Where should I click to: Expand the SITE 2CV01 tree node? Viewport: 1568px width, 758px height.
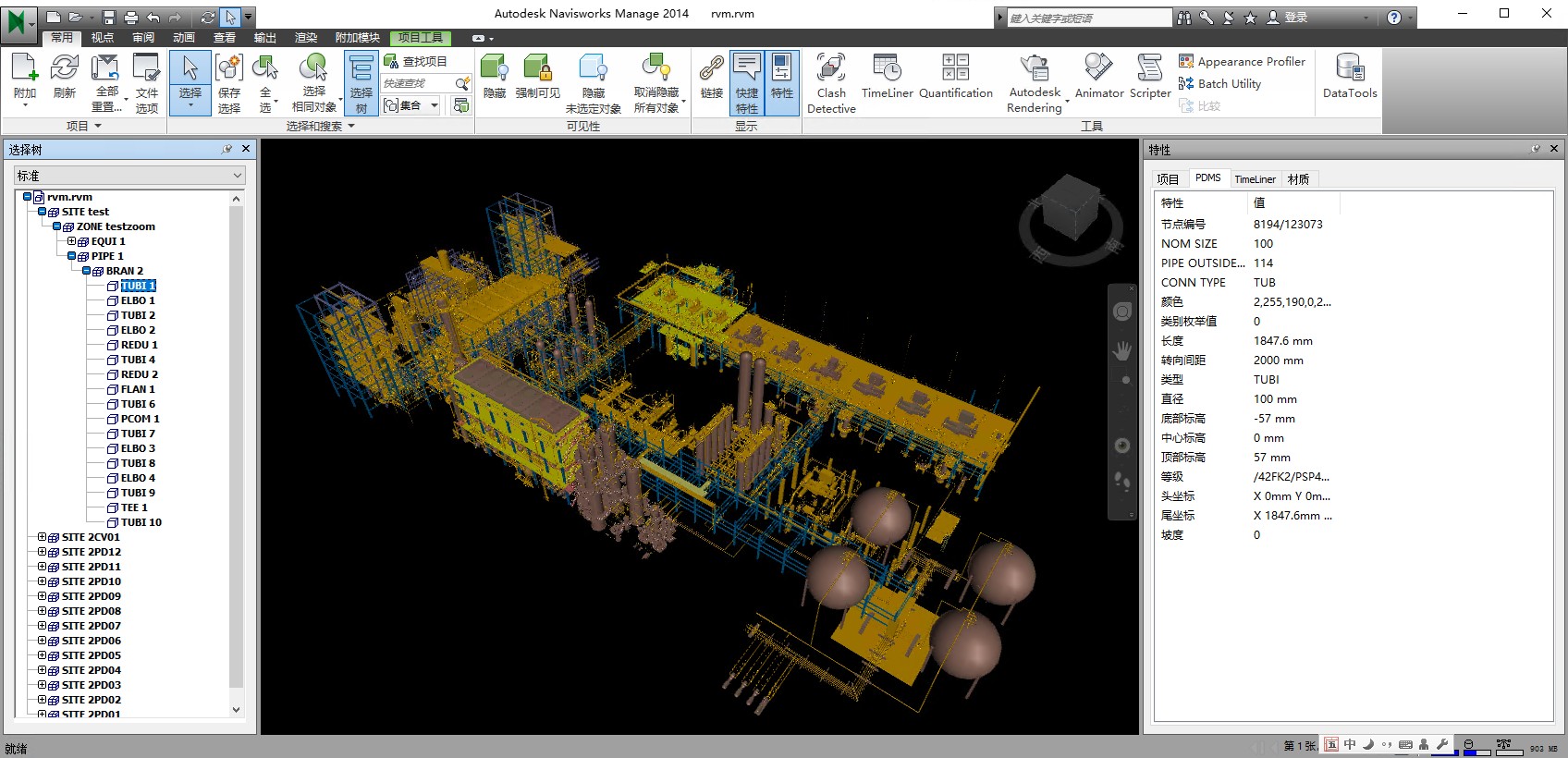click(x=42, y=537)
